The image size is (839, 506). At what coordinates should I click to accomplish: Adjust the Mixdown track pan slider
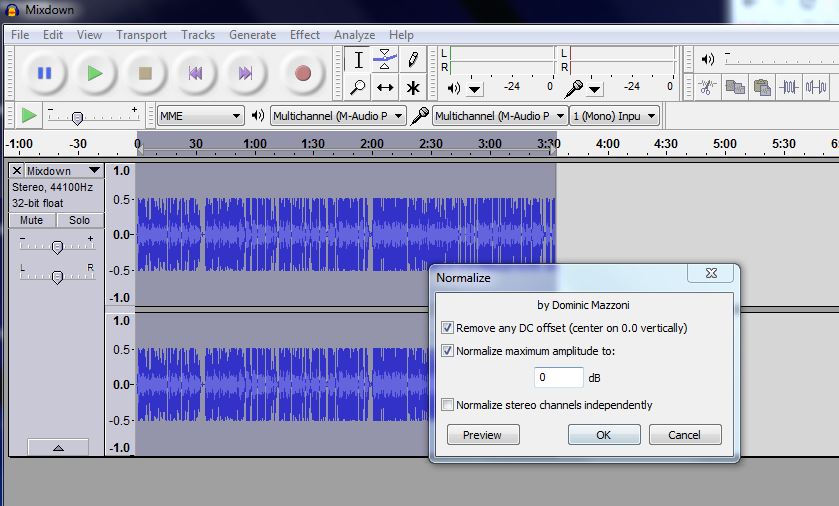point(57,276)
